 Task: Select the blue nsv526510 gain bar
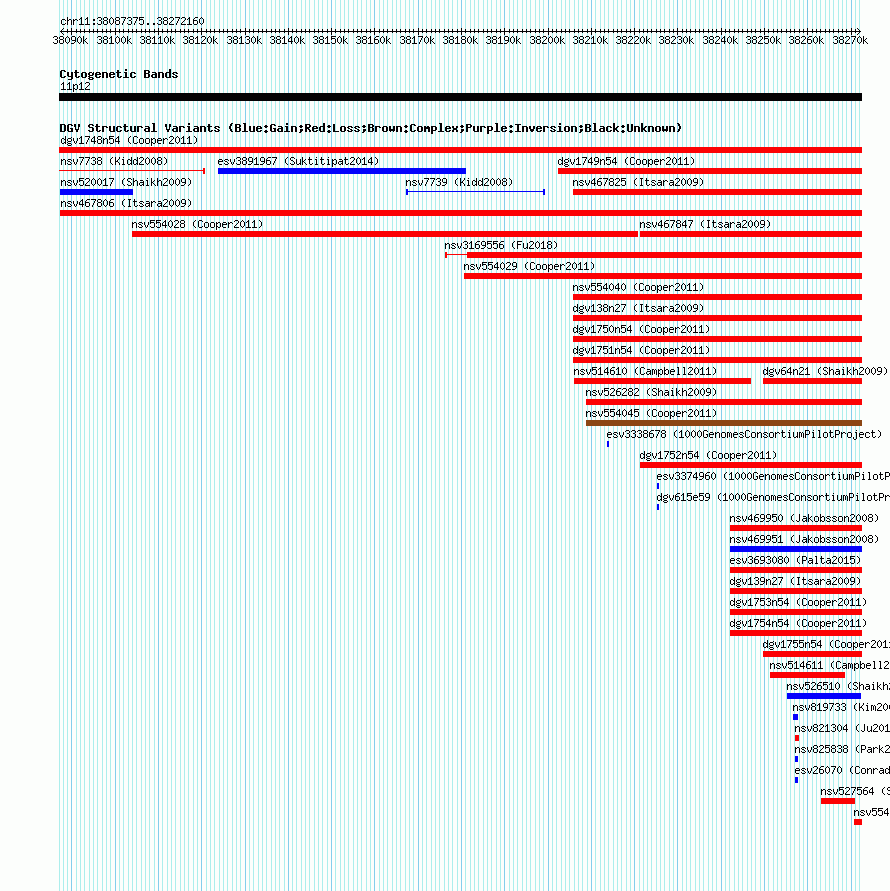point(824,697)
